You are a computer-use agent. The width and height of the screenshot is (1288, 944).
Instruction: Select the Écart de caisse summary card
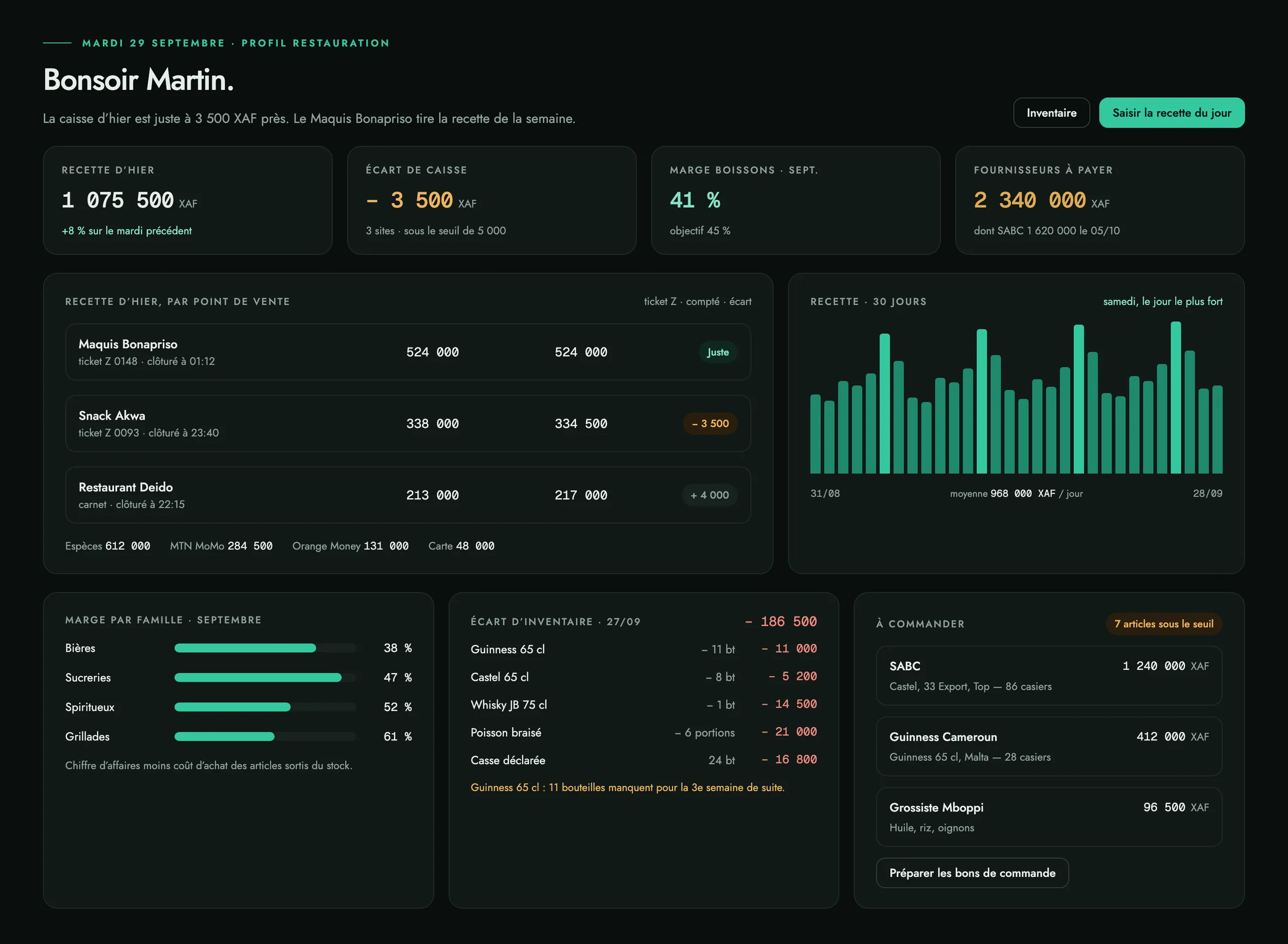pyautogui.click(x=492, y=201)
